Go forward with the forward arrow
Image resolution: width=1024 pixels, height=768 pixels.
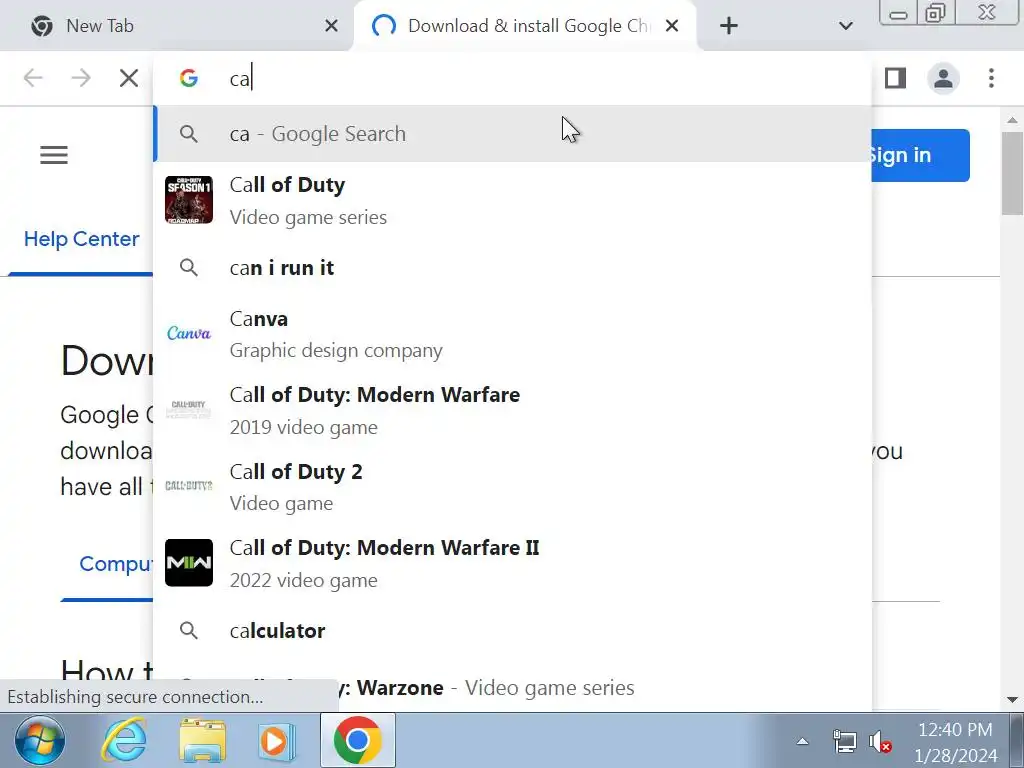(x=81, y=78)
